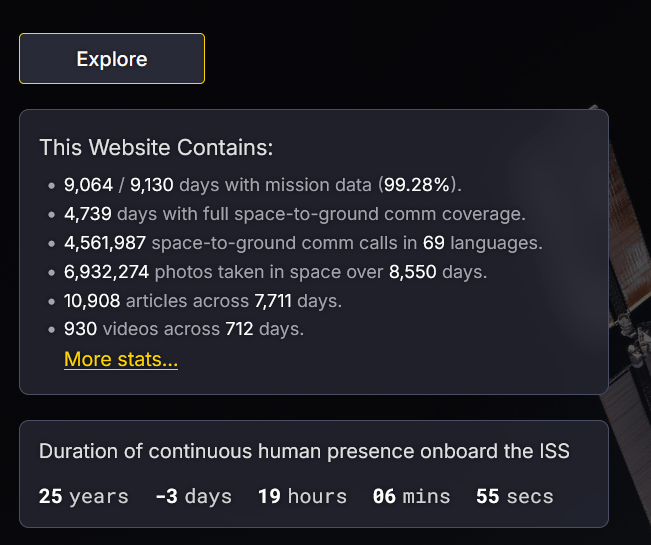Select the -3 days counter value
This screenshot has width=651, height=545.
click(x=166, y=496)
